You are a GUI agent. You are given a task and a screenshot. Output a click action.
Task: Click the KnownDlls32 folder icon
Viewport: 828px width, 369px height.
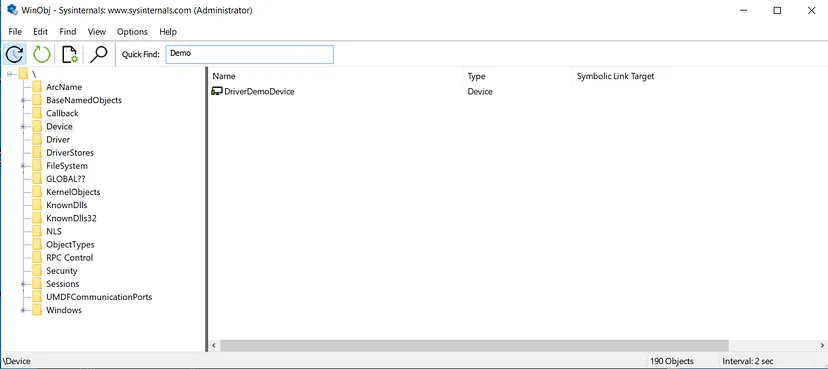(x=36, y=218)
